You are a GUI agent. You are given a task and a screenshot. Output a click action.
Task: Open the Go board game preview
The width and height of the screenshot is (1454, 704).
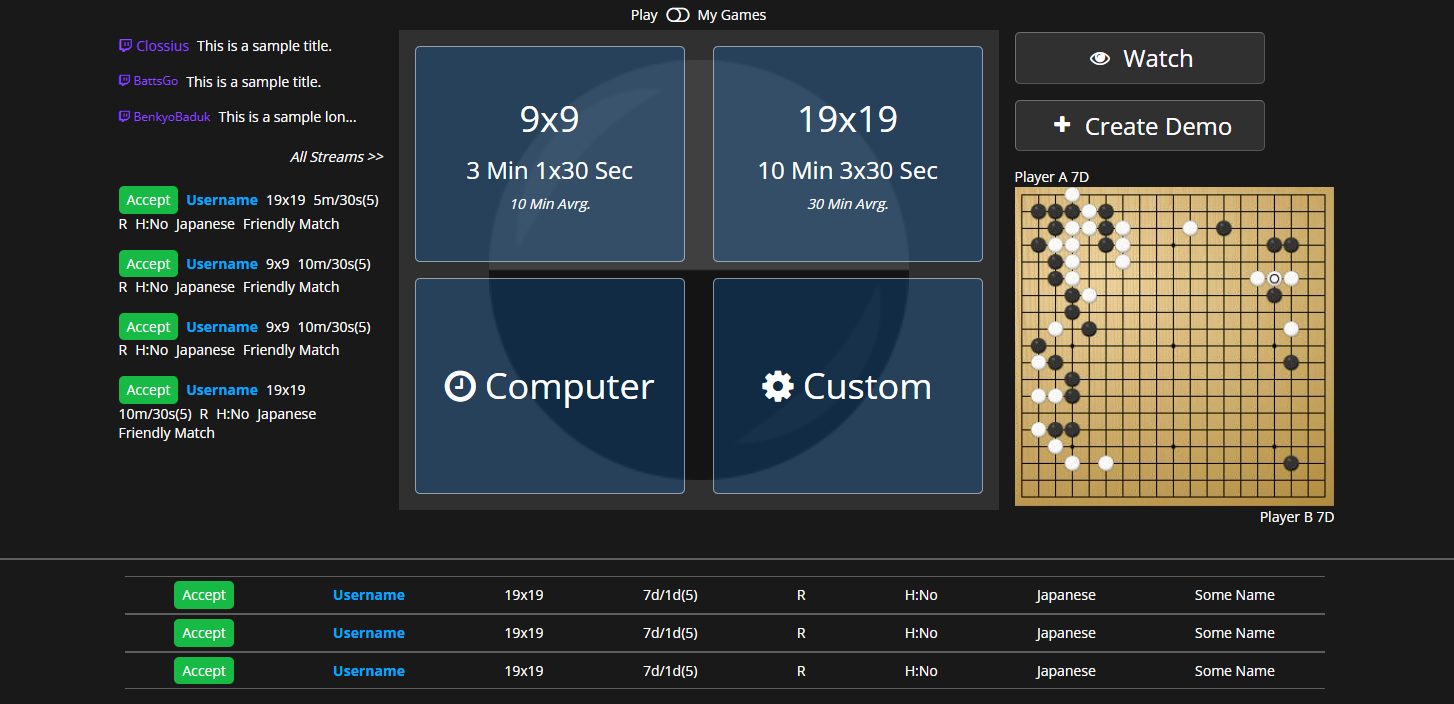(x=1174, y=346)
